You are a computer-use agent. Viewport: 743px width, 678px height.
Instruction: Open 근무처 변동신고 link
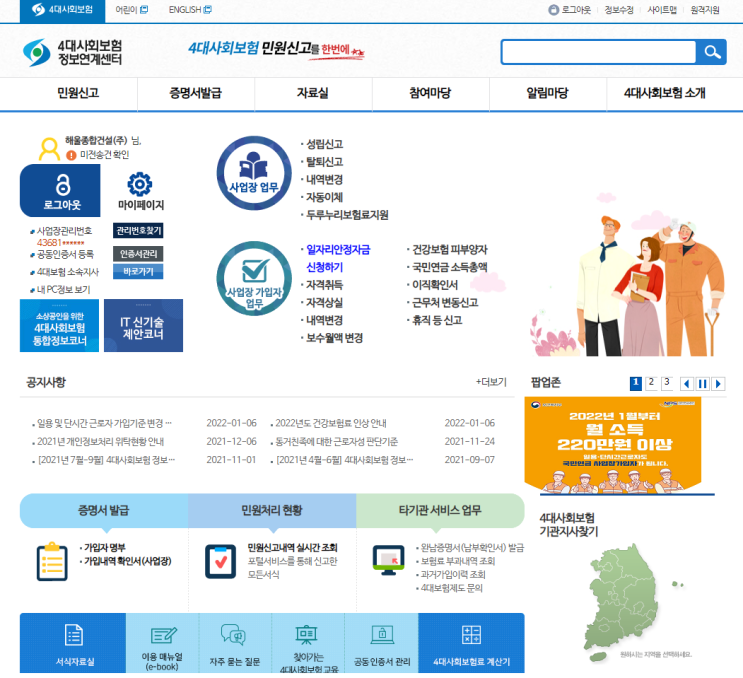[x=445, y=302]
